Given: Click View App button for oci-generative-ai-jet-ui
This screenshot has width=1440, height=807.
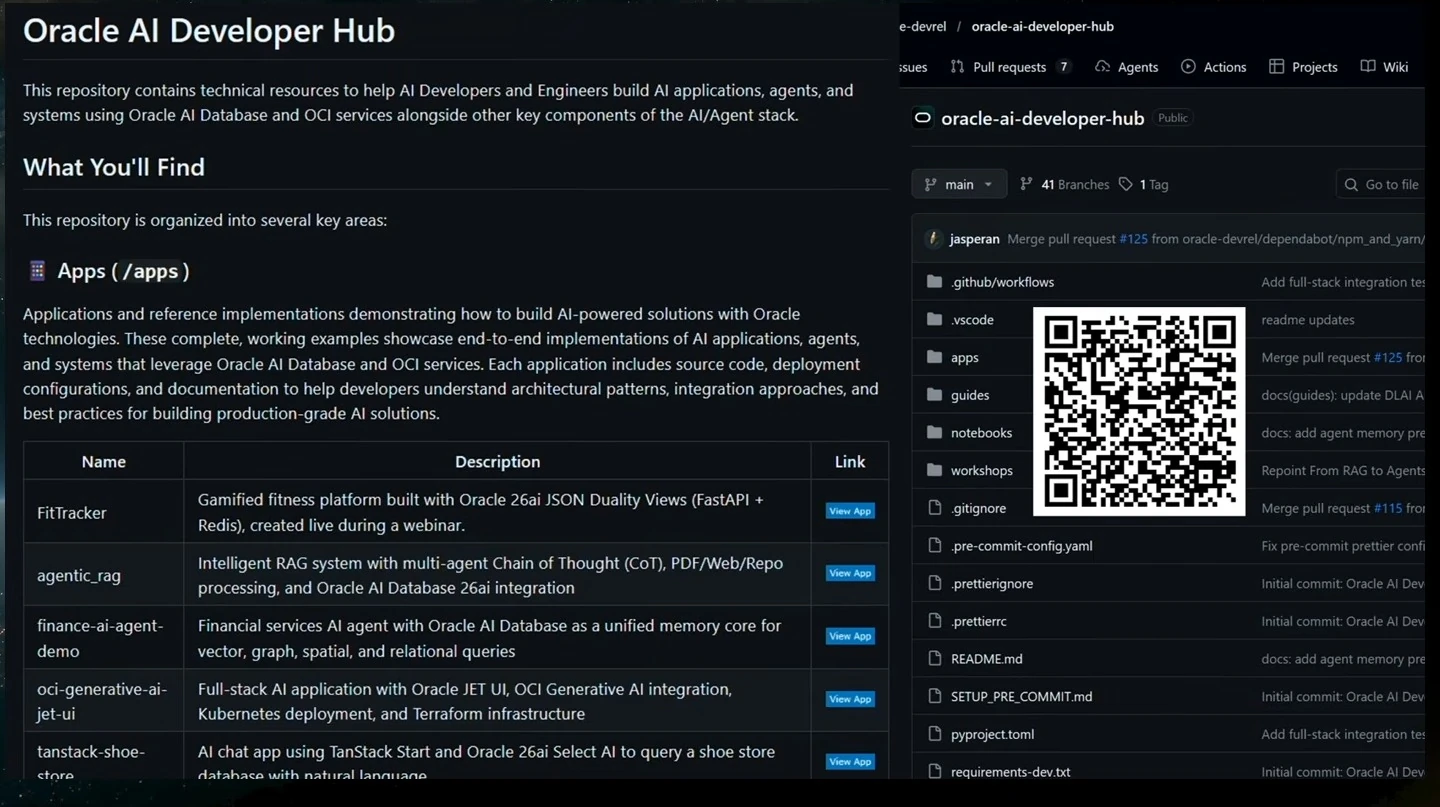Looking at the screenshot, I should tap(850, 699).
